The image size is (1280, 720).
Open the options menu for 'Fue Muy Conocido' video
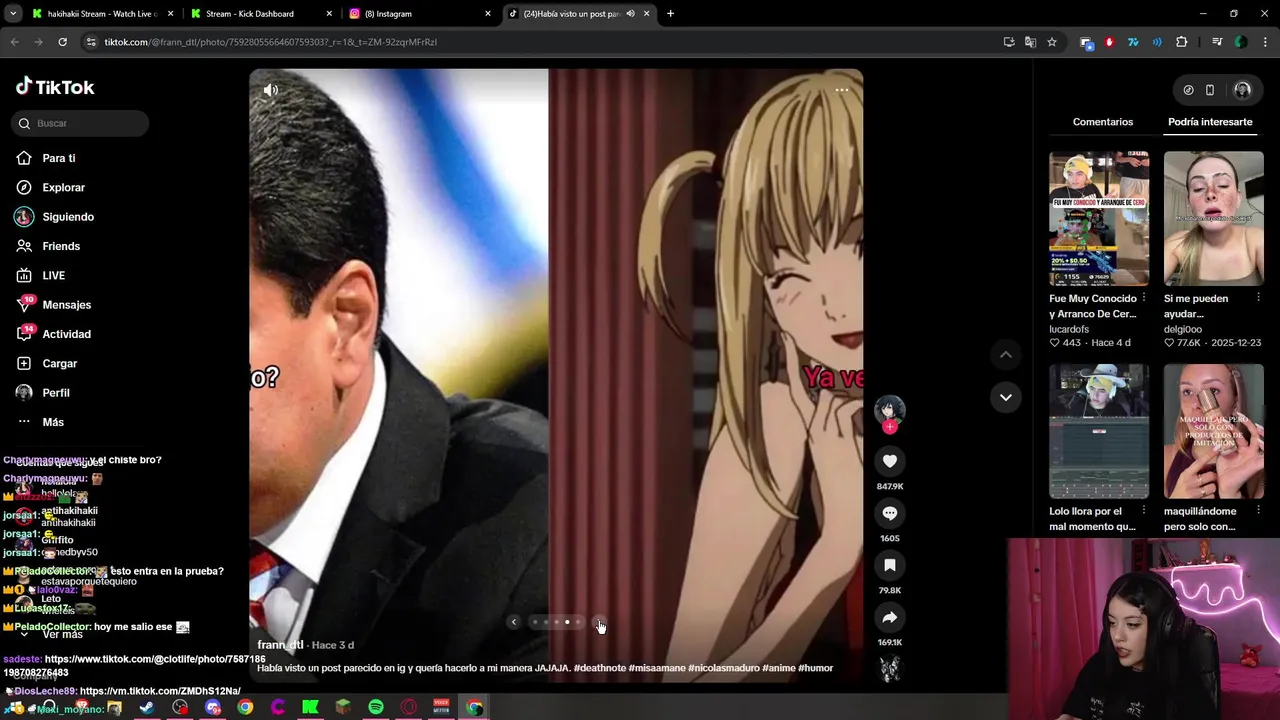(x=1144, y=298)
